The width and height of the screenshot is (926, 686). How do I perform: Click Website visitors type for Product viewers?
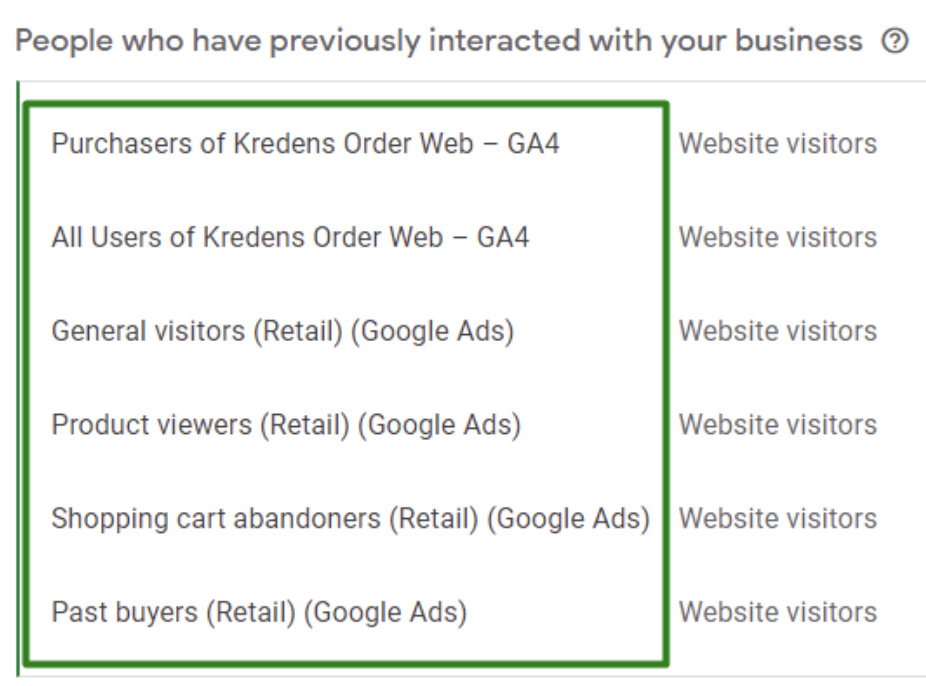pyautogui.click(x=778, y=425)
